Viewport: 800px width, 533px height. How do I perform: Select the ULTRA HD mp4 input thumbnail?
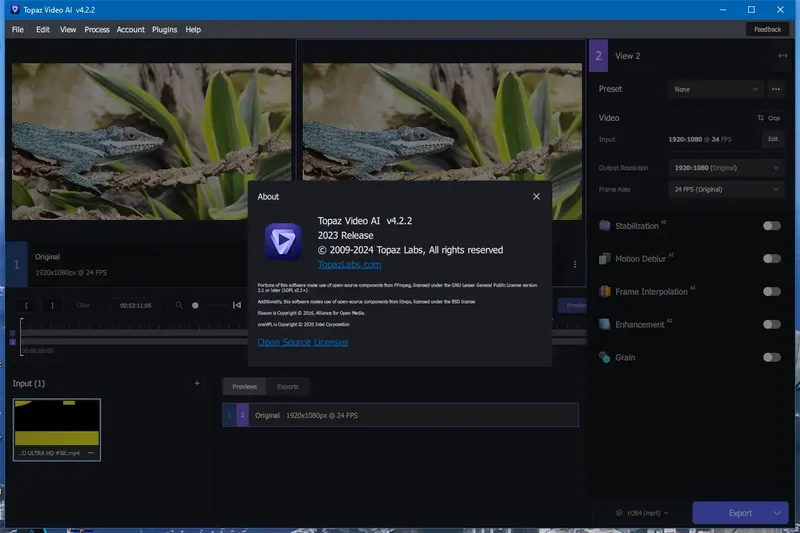pos(57,429)
